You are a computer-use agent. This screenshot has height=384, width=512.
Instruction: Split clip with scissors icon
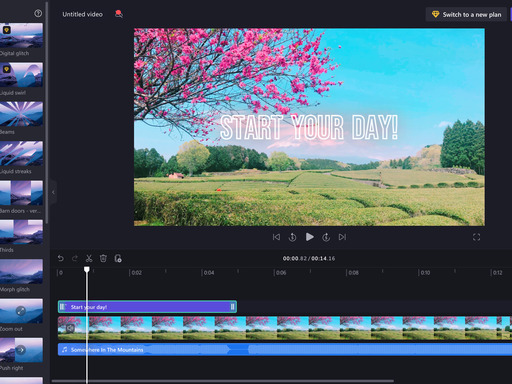point(89,258)
